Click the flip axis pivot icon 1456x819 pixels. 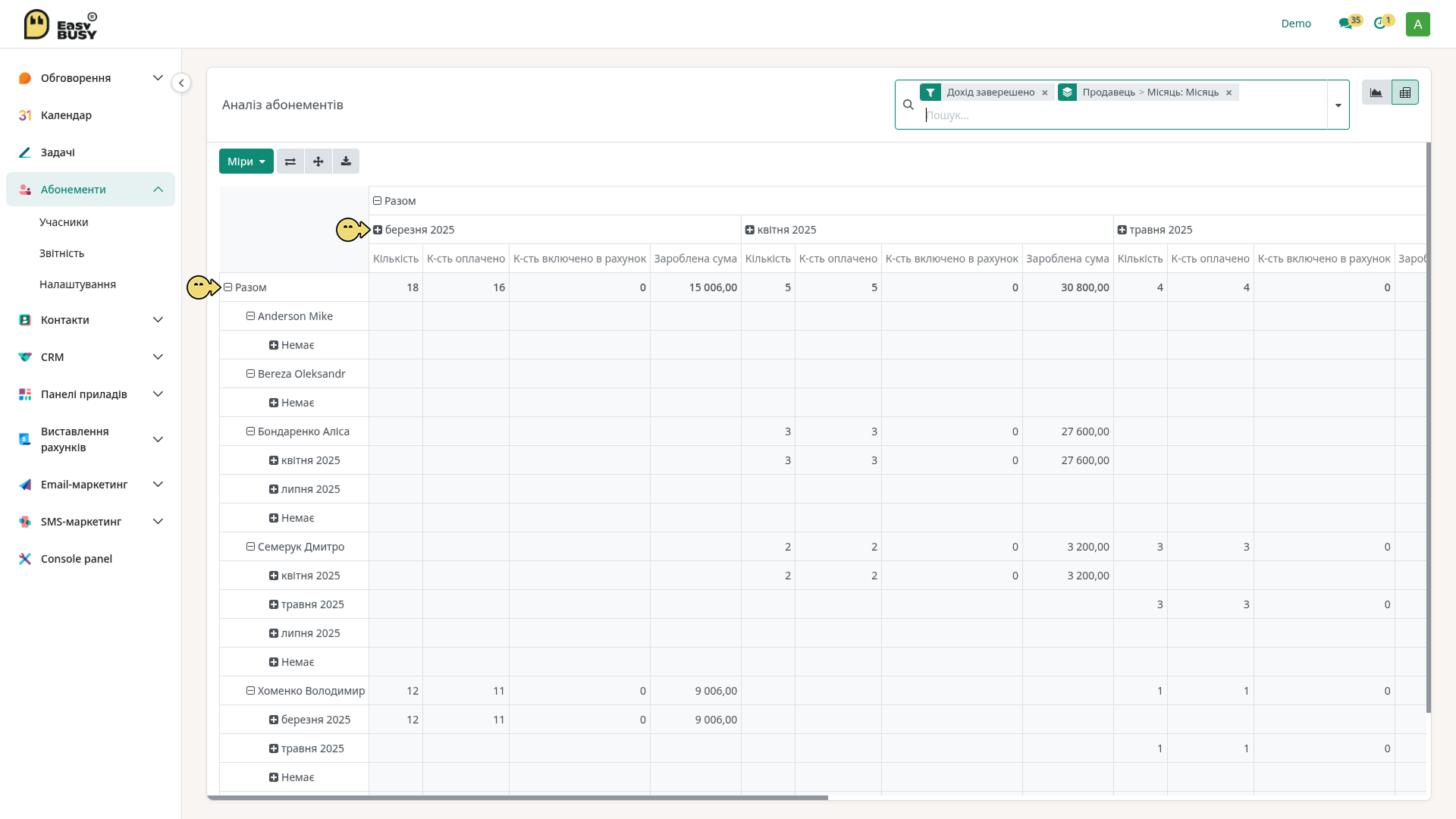290,162
